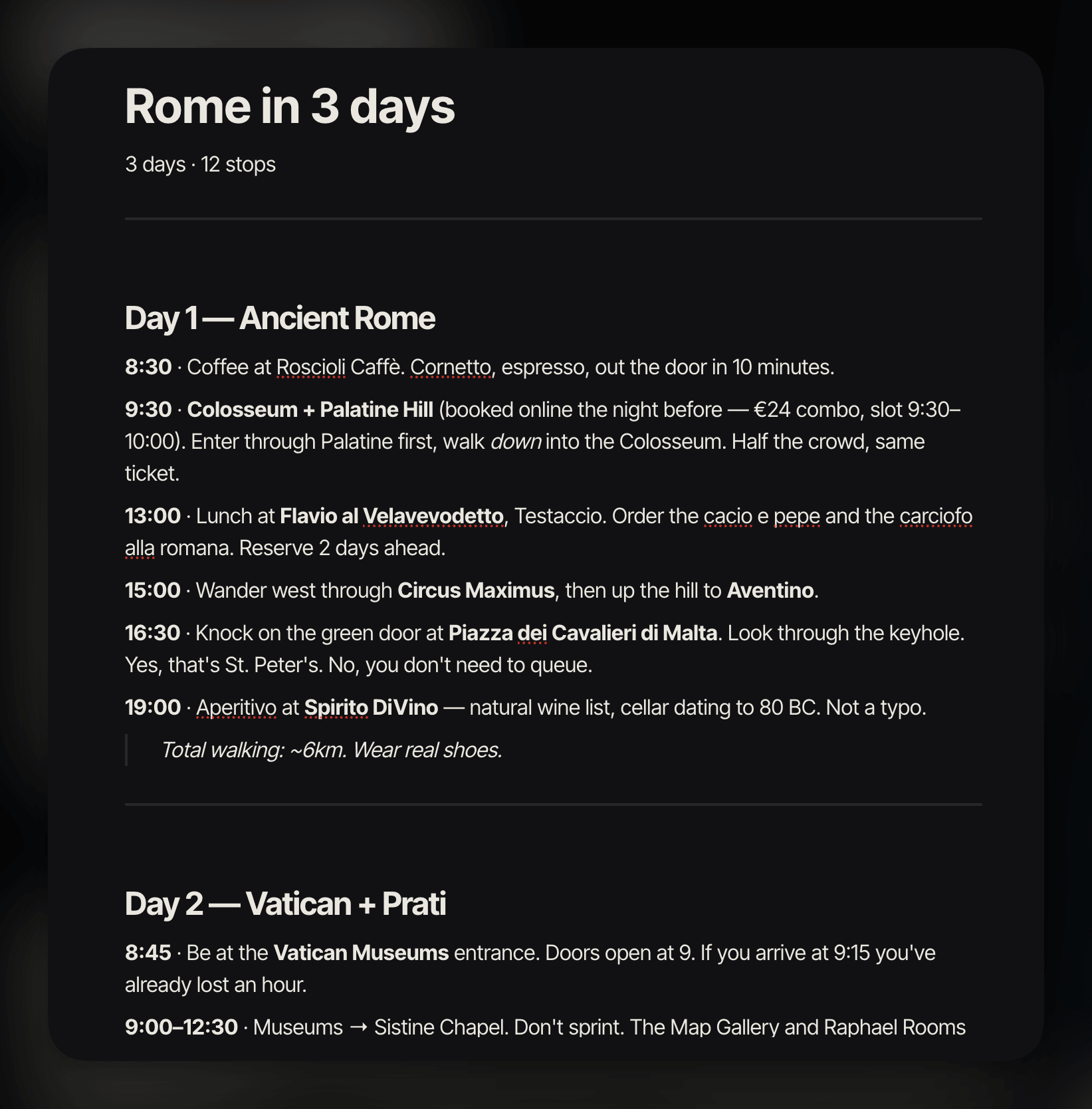Click 'Piazza dei Cavalieri di Malta' text
The image size is (1092, 1109).
[583, 633]
